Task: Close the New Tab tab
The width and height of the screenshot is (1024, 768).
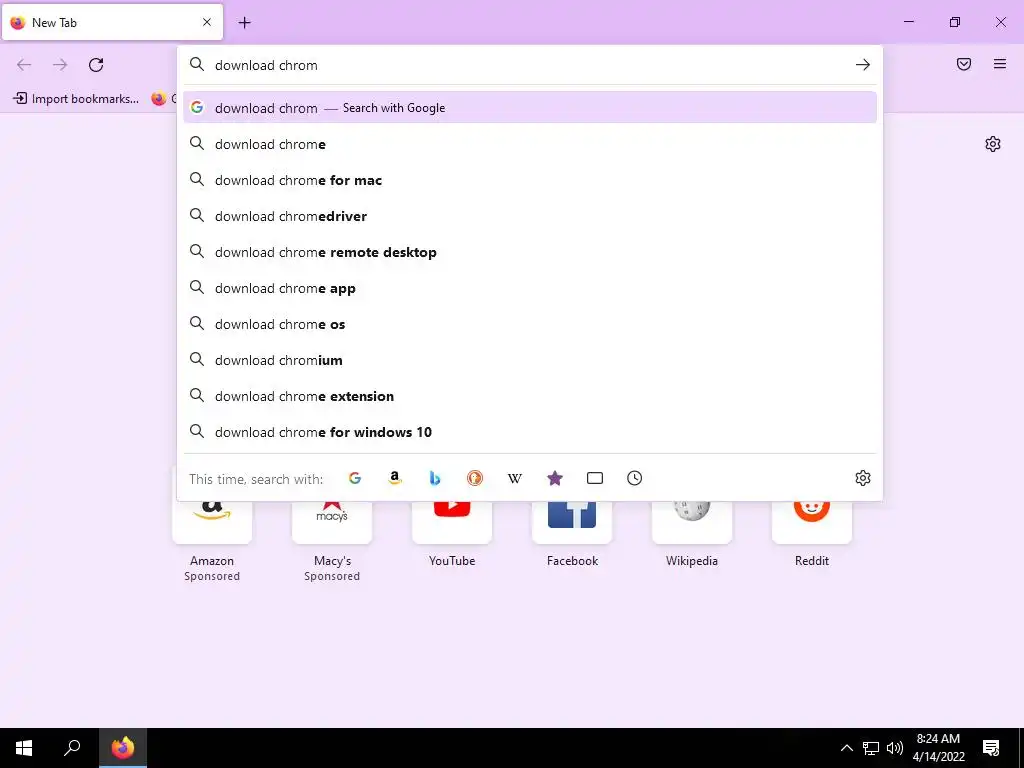Action: [x=207, y=22]
